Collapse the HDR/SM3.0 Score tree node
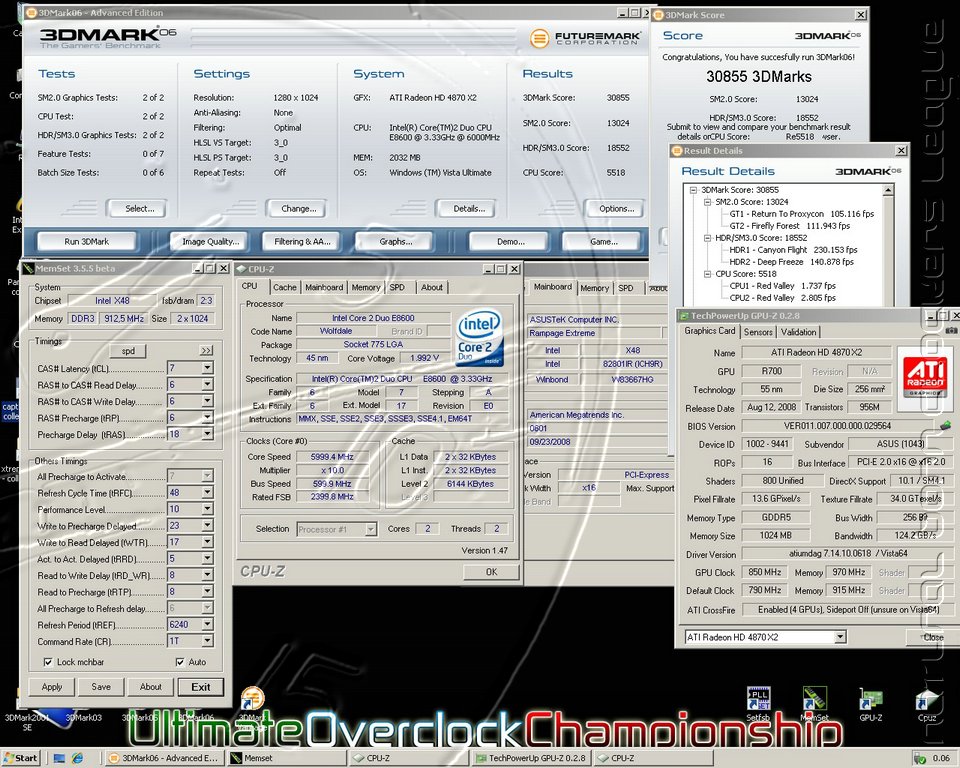 click(x=707, y=238)
